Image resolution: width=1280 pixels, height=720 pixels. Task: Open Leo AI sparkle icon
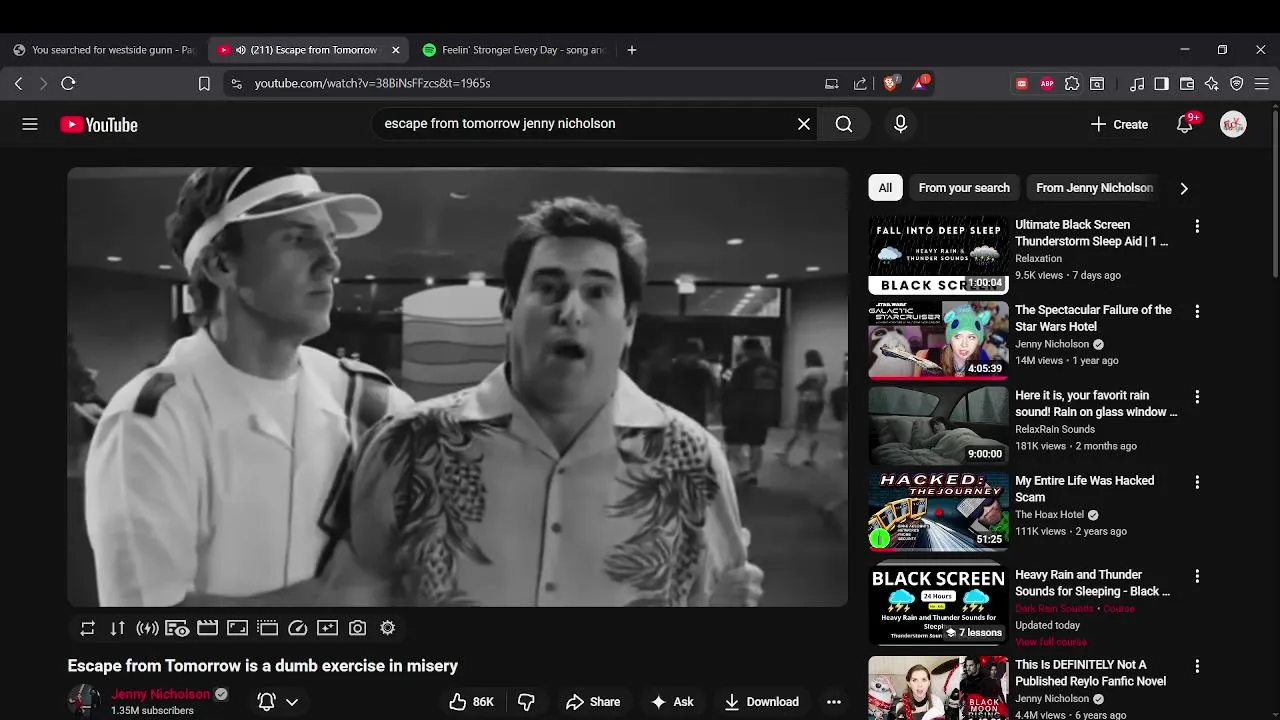[x=1212, y=84]
